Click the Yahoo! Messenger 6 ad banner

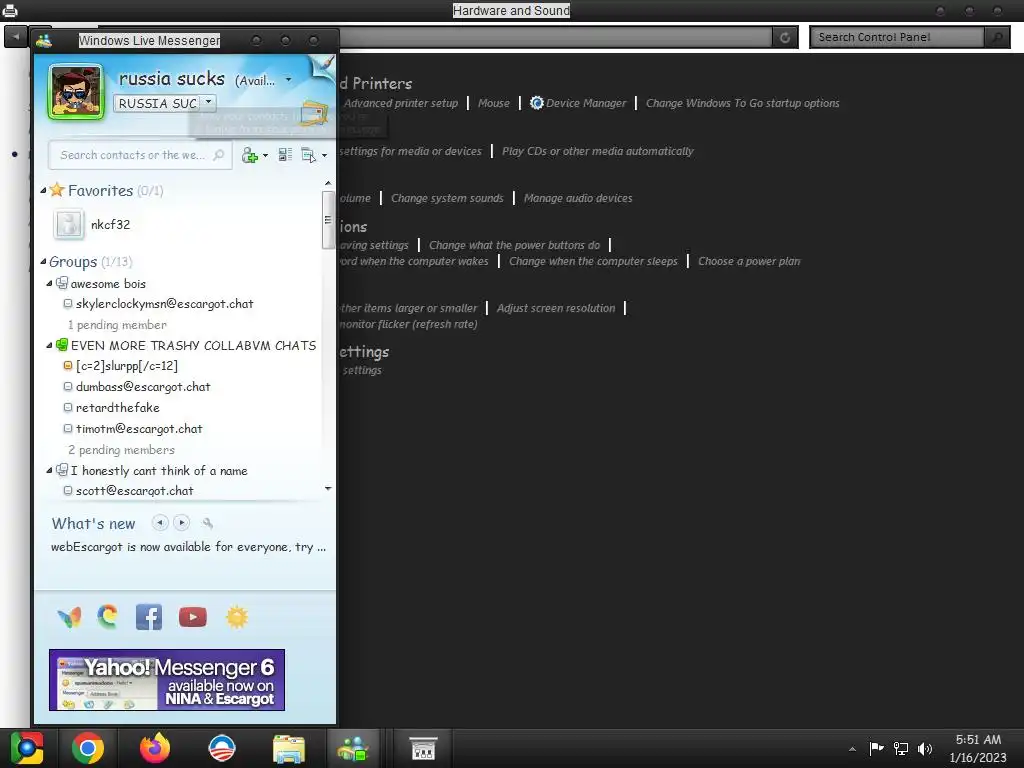(x=167, y=680)
